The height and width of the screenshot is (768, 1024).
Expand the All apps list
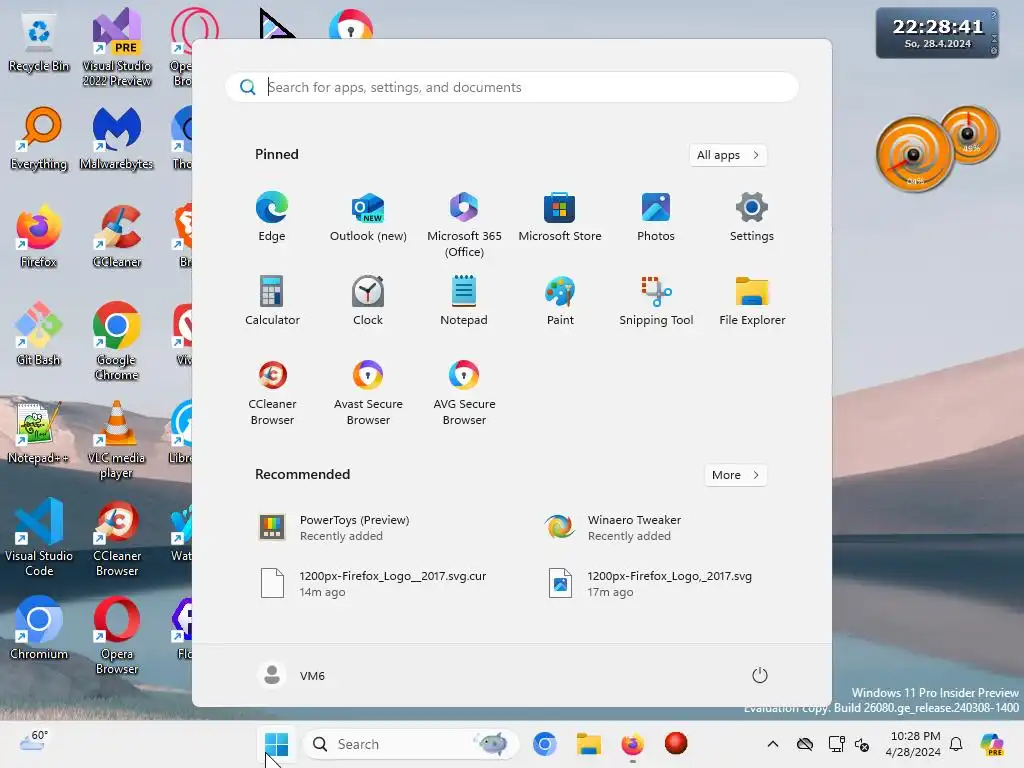pos(728,155)
